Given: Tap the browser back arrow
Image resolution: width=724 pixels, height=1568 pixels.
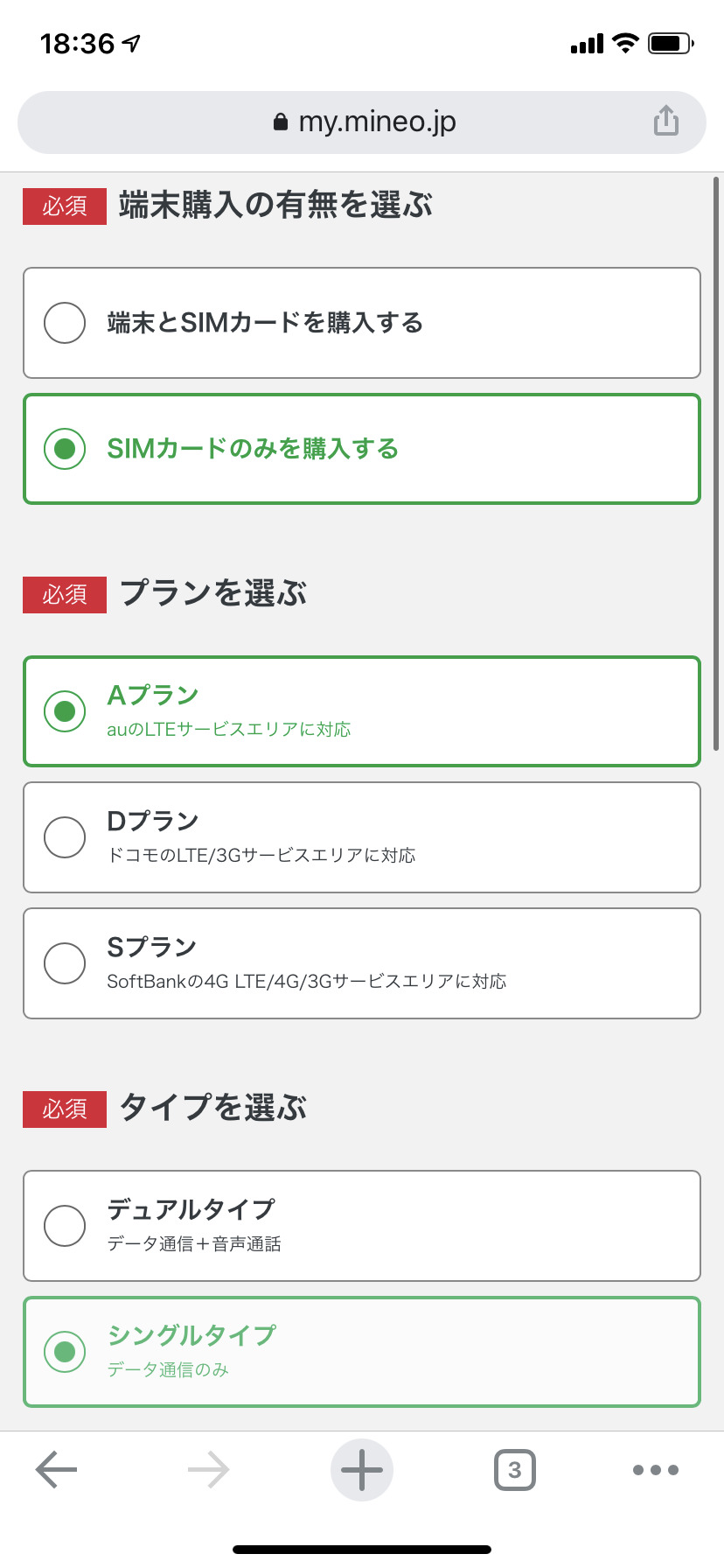Looking at the screenshot, I should 57,1470.
